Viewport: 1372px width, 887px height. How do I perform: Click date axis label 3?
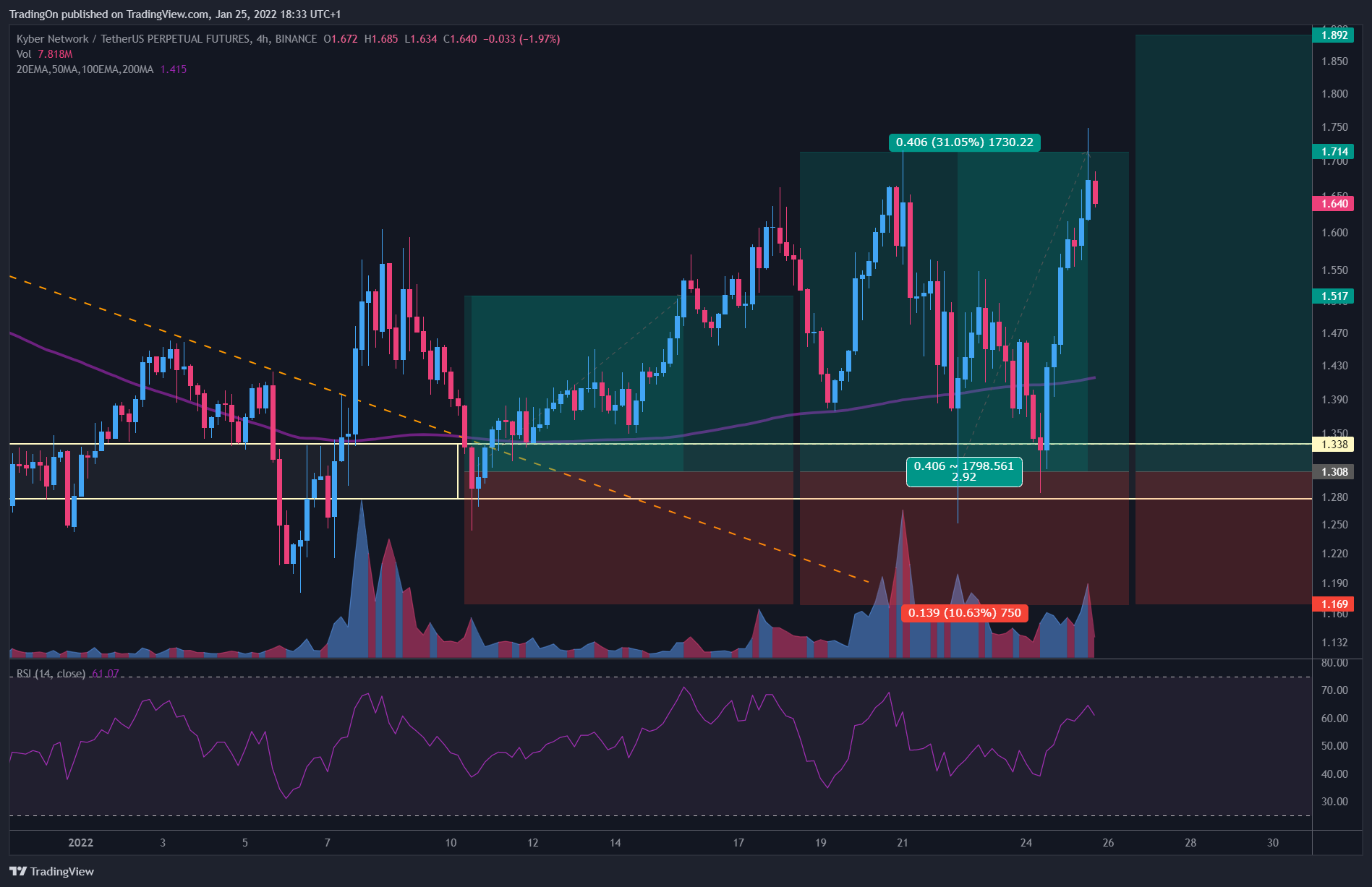pyautogui.click(x=163, y=843)
